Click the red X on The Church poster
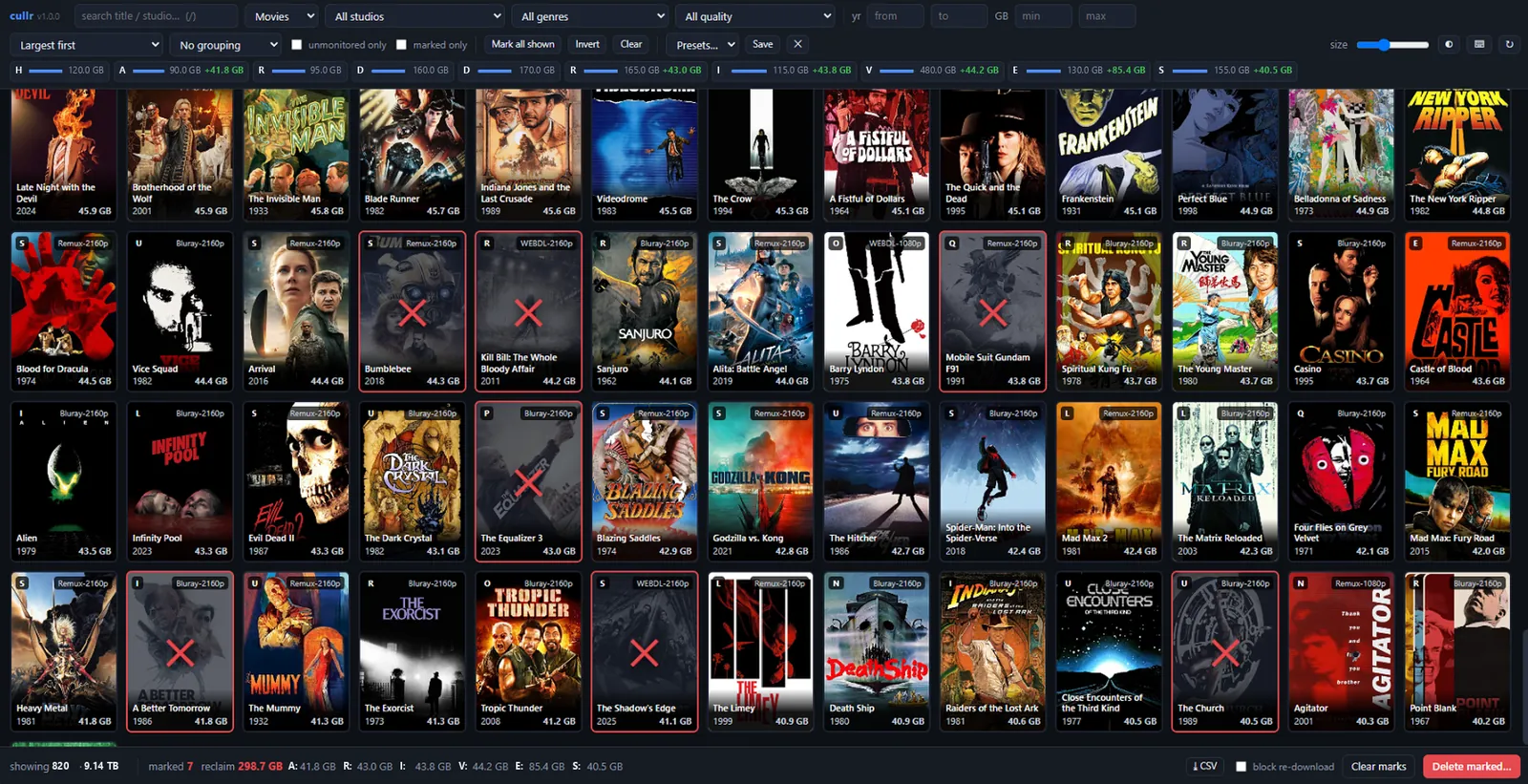 pos(1225,652)
